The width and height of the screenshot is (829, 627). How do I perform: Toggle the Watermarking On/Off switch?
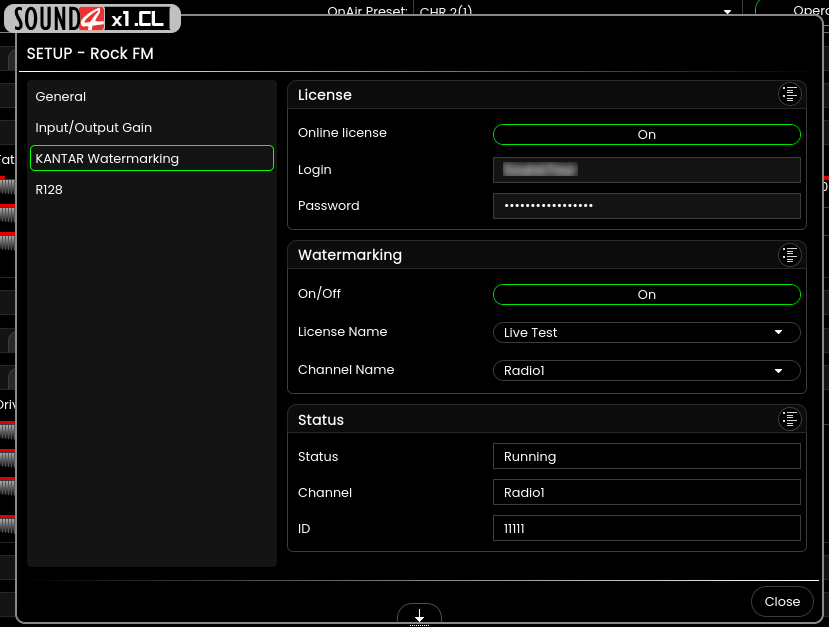pyautogui.click(x=647, y=294)
